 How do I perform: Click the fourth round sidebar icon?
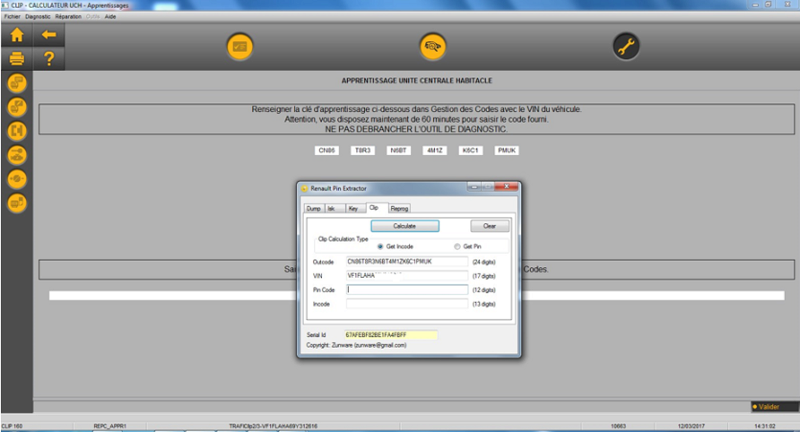tap(17, 155)
